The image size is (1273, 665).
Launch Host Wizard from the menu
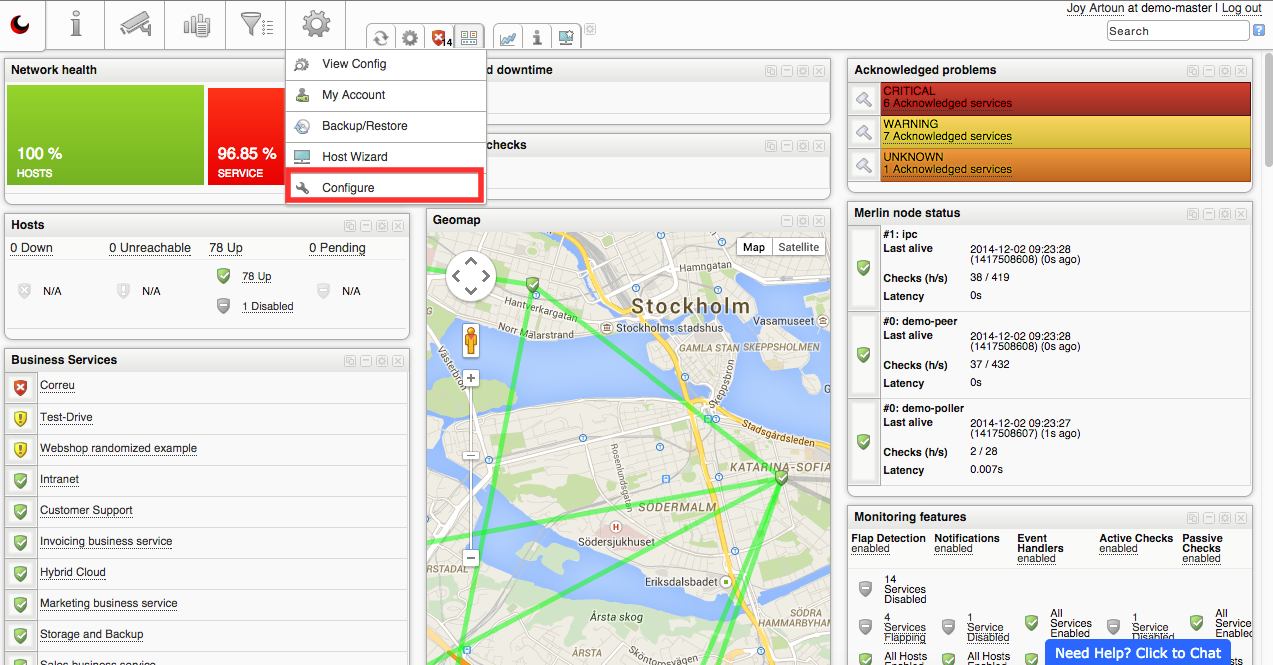(385, 157)
